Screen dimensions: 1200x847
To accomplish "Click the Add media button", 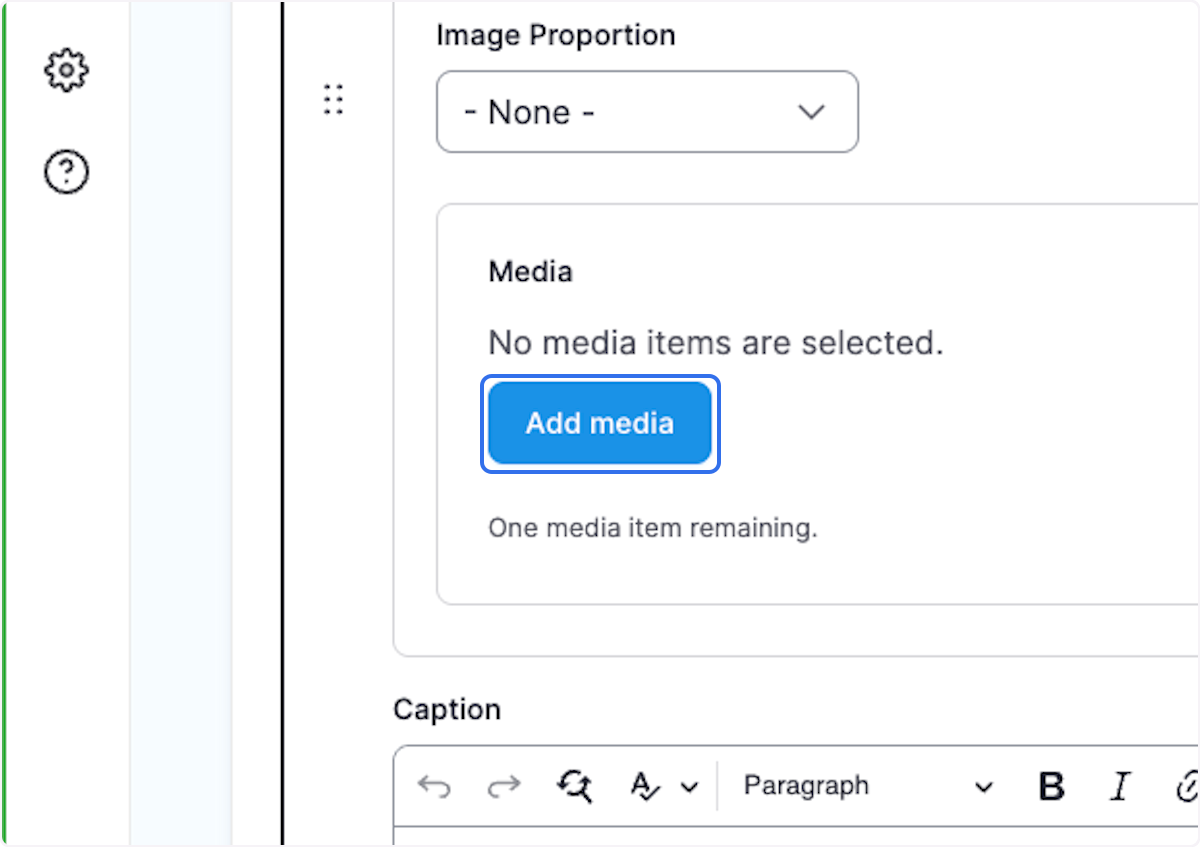I will point(599,422).
